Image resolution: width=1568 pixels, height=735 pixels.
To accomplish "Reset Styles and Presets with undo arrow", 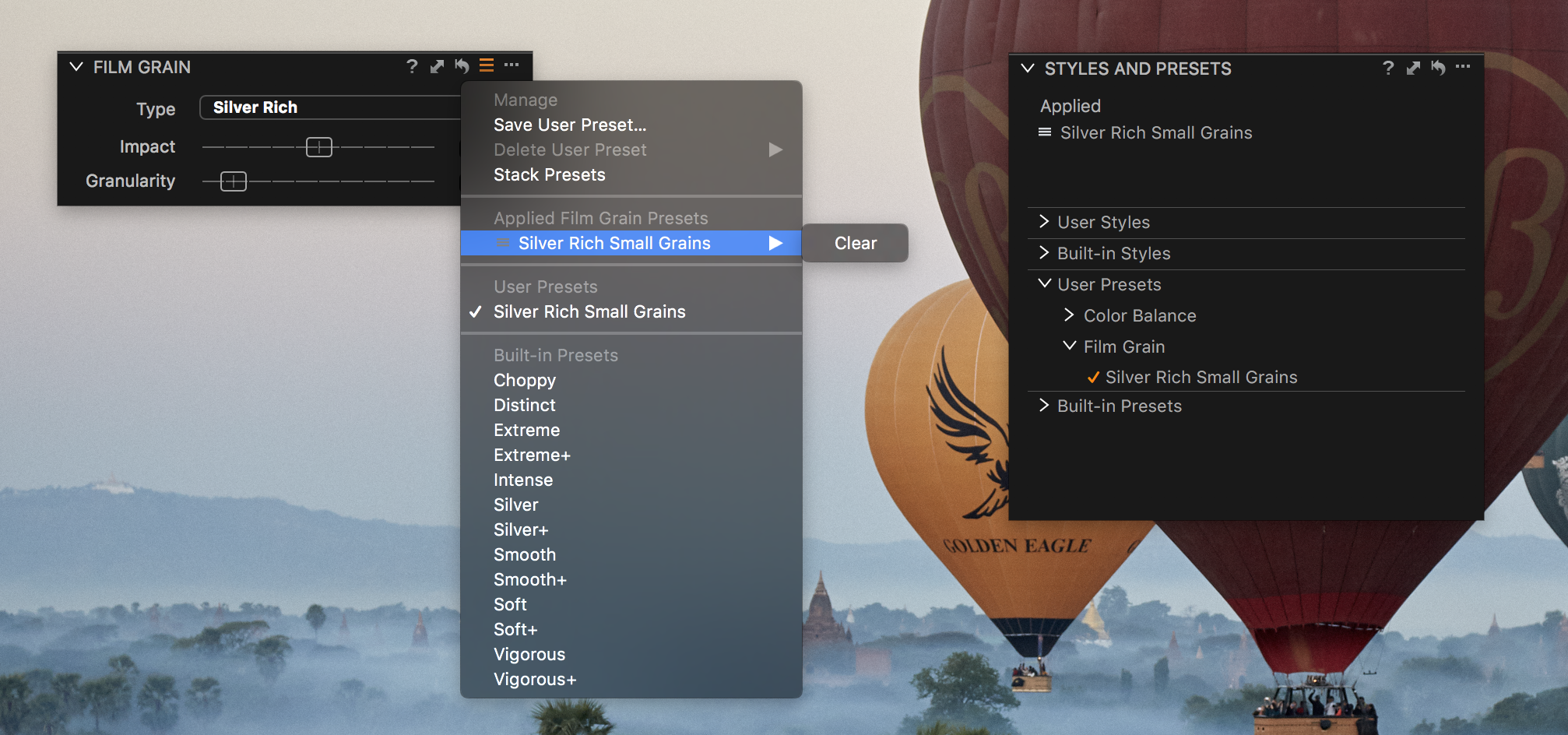I will click(x=1438, y=69).
